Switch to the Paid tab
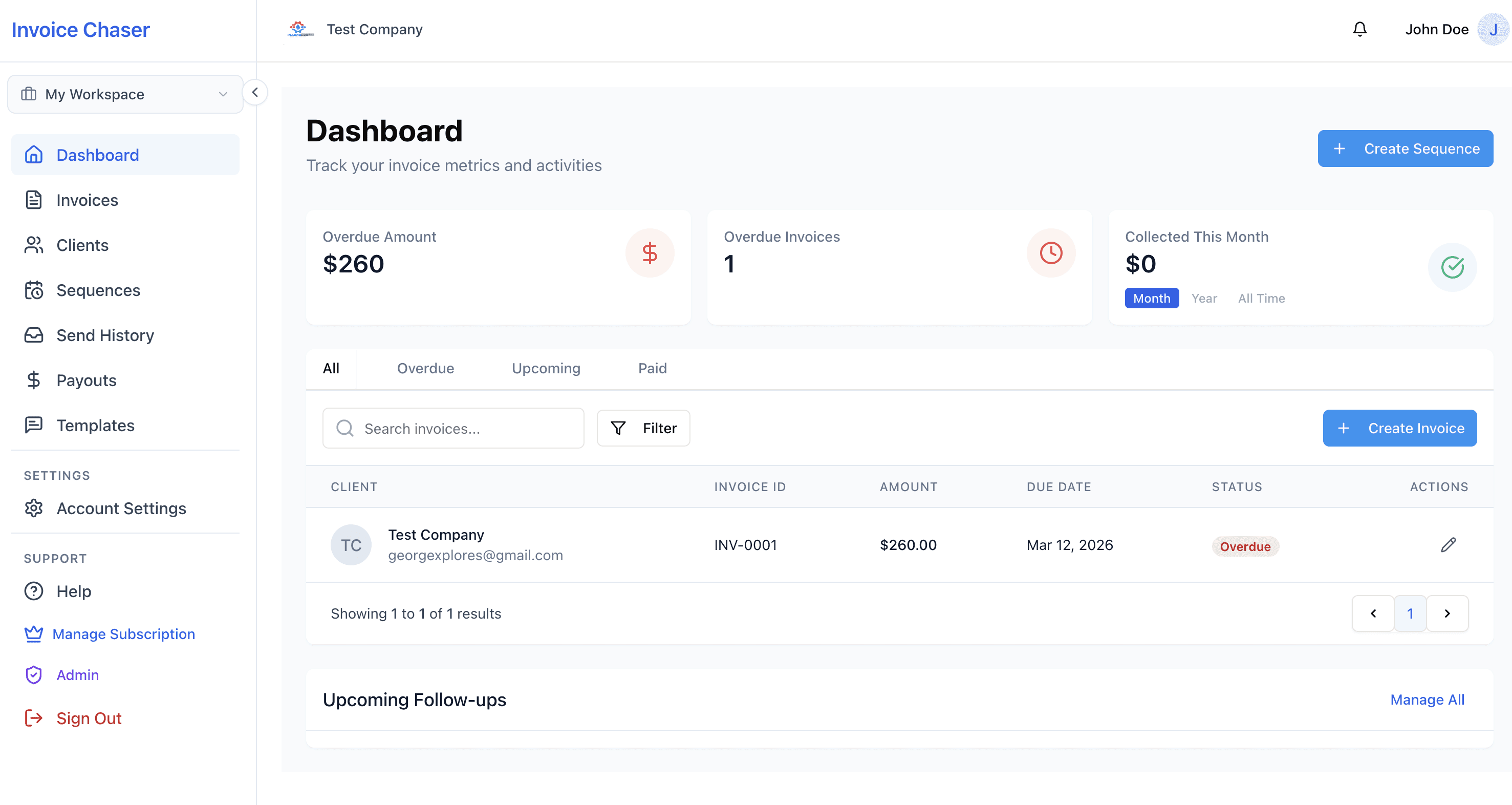The width and height of the screenshot is (1512, 805). tap(652, 368)
